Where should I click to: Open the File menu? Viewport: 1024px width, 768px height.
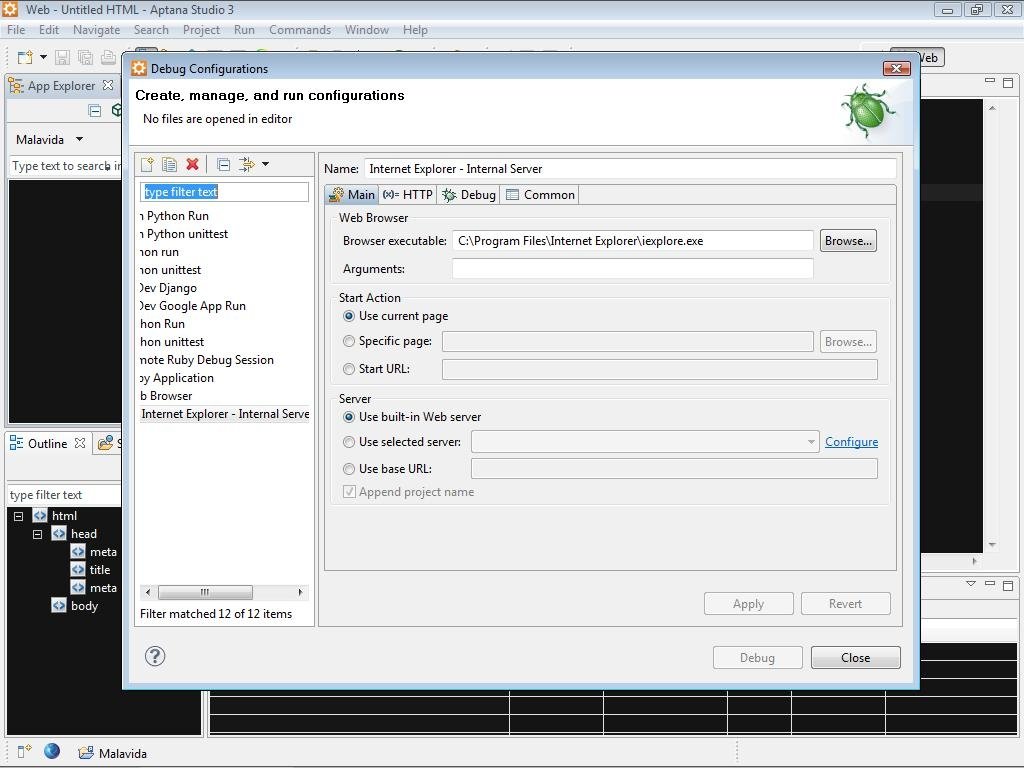coord(16,30)
